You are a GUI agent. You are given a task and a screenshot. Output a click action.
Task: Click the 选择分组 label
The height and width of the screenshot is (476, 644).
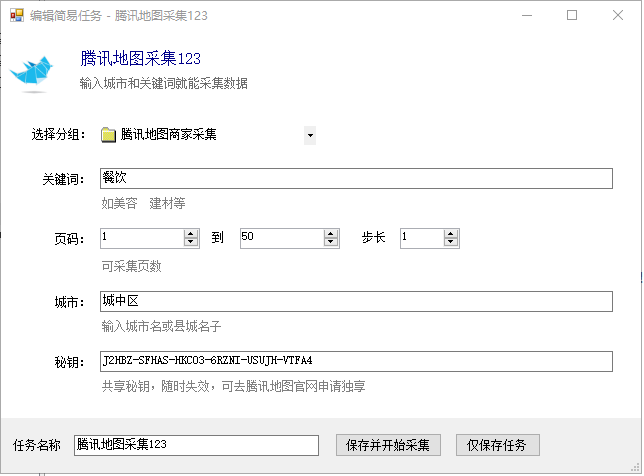point(58,134)
